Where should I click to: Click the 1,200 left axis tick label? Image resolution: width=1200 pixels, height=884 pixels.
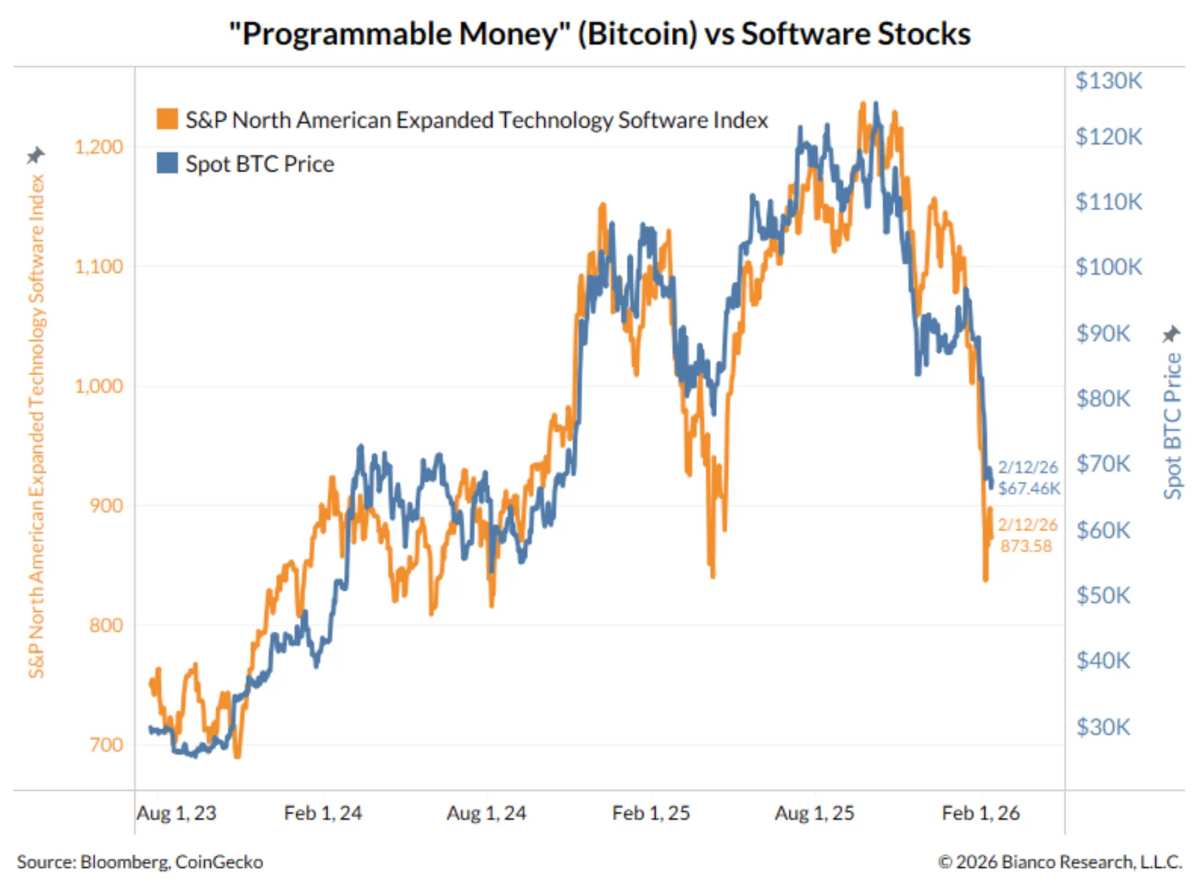pos(99,147)
